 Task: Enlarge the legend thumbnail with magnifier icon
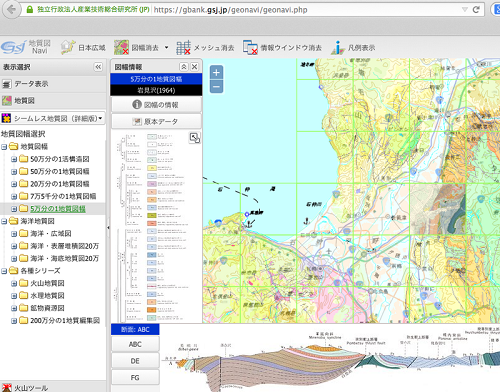point(195,138)
